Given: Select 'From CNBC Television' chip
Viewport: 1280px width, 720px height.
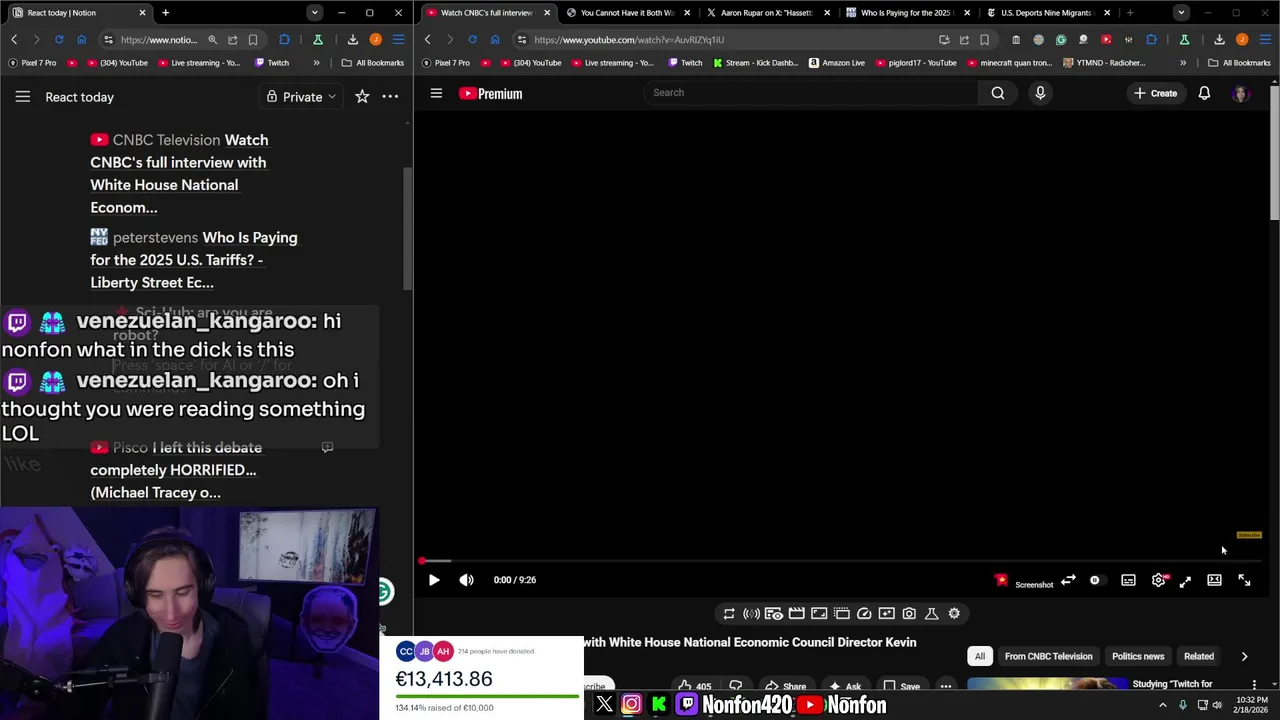Looking at the screenshot, I should click(1048, 656).
